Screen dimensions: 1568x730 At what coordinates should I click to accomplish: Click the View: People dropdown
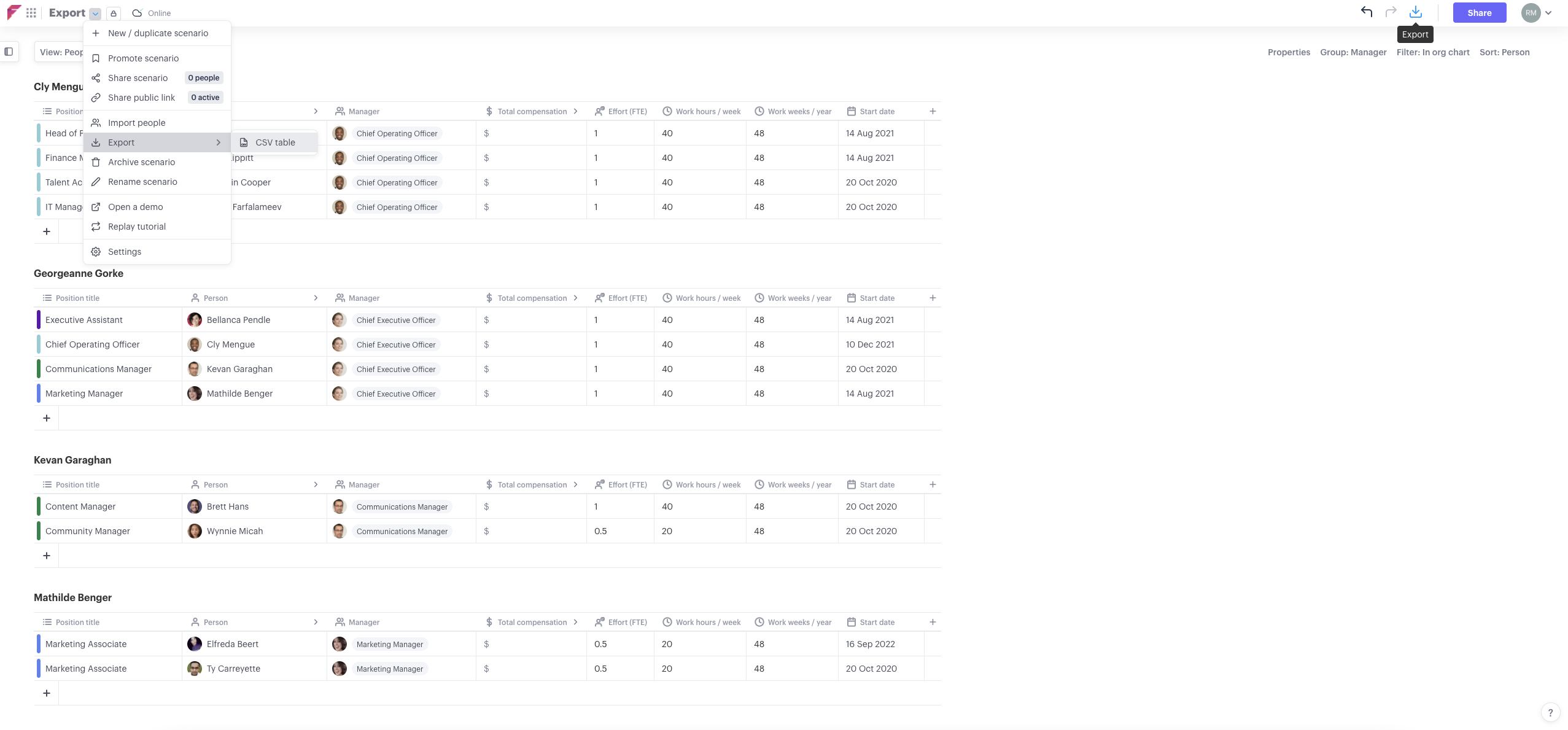pos(62,52)
